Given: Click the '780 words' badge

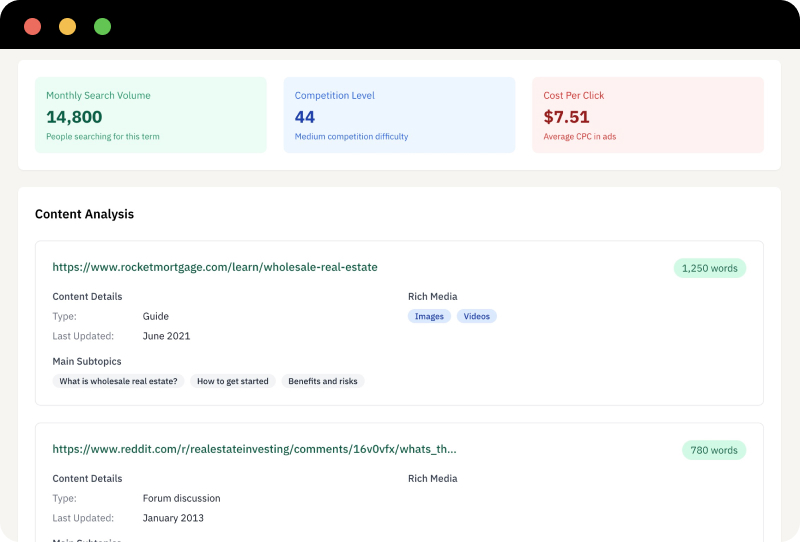Looking at the screenshot, I should click(x=714, y=450).
